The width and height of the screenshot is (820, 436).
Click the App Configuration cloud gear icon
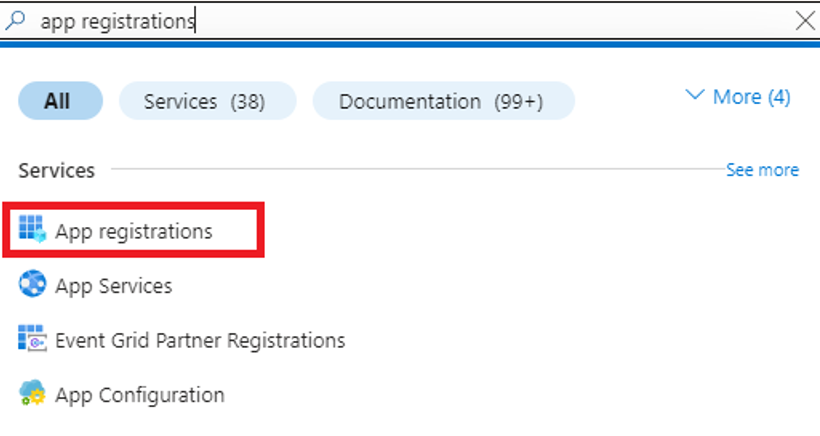[32, 393]
